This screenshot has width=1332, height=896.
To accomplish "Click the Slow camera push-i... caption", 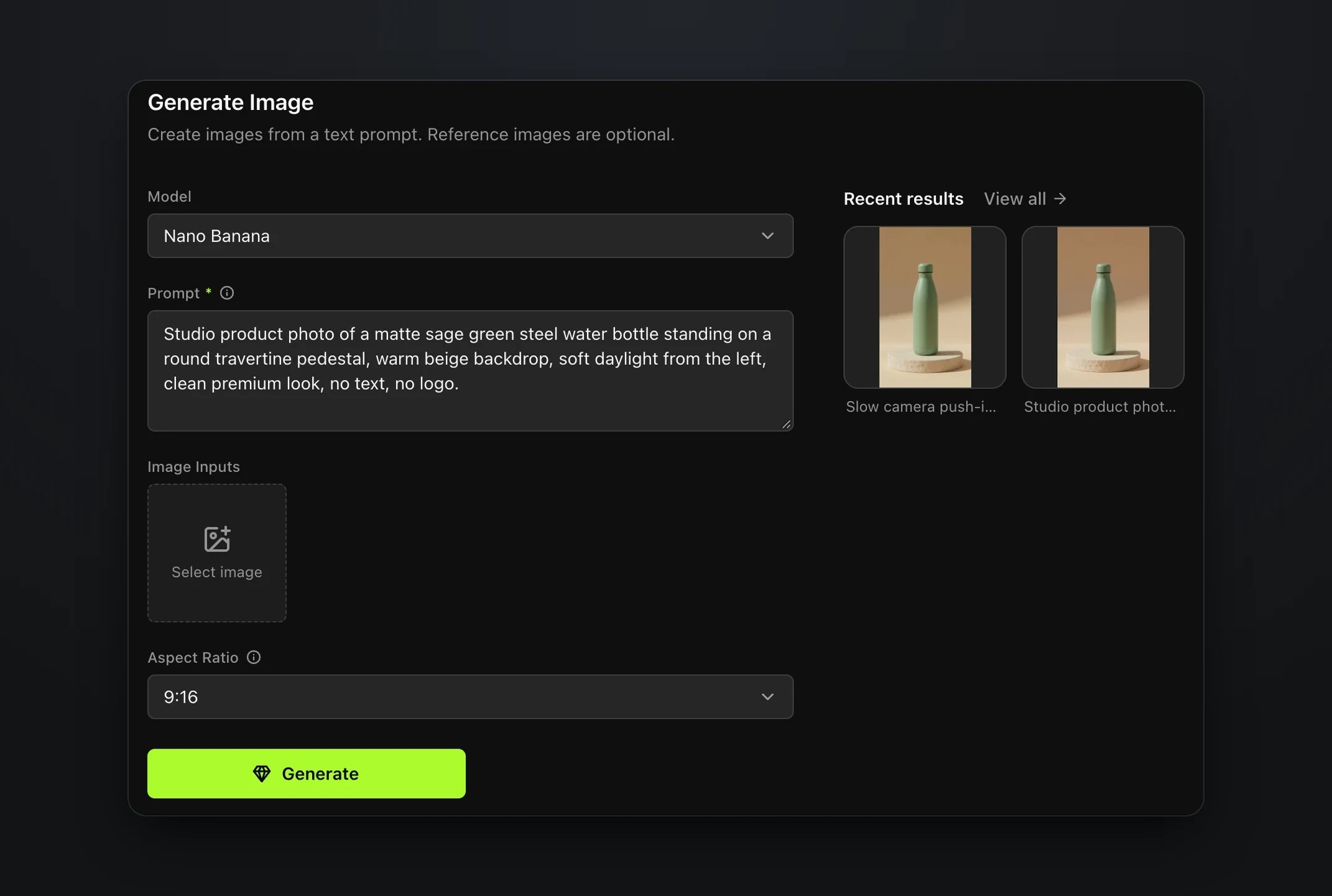I will (921, 407).
